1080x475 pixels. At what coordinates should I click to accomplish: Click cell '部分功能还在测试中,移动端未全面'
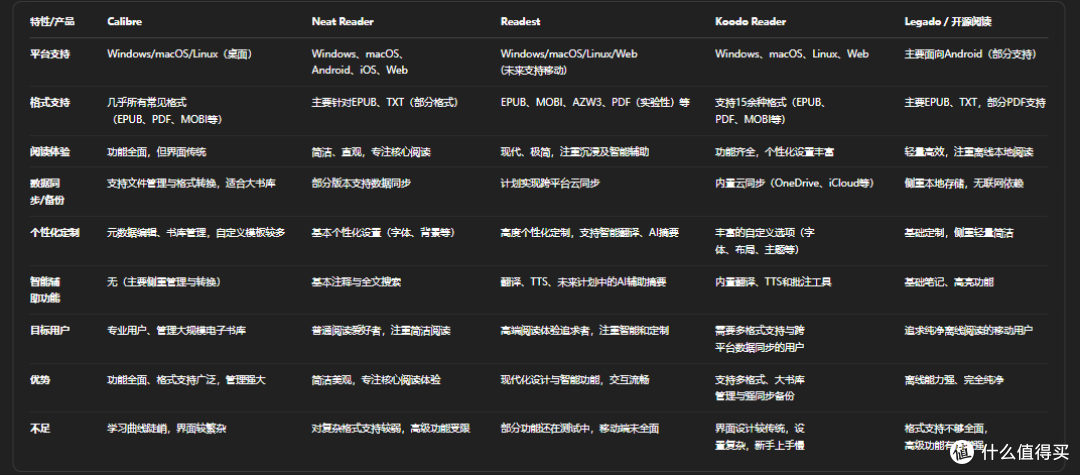pyautogui.click(x=580, y=428)
